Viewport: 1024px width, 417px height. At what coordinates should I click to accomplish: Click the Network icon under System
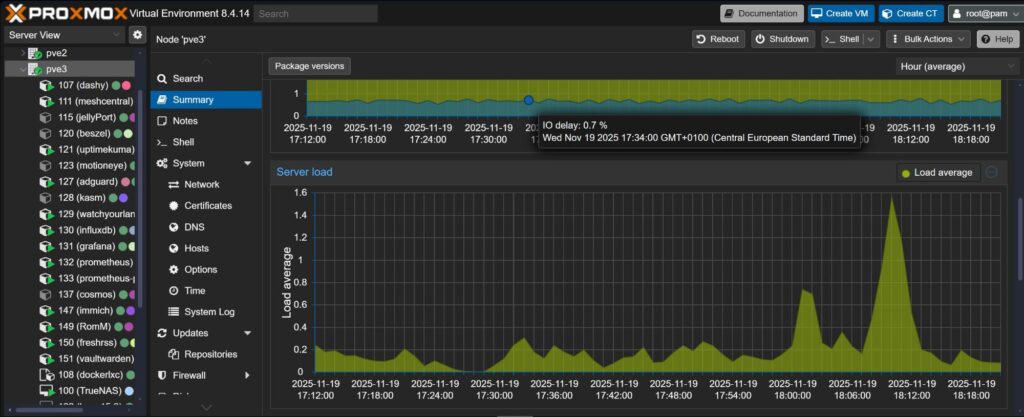coord(174,185)
